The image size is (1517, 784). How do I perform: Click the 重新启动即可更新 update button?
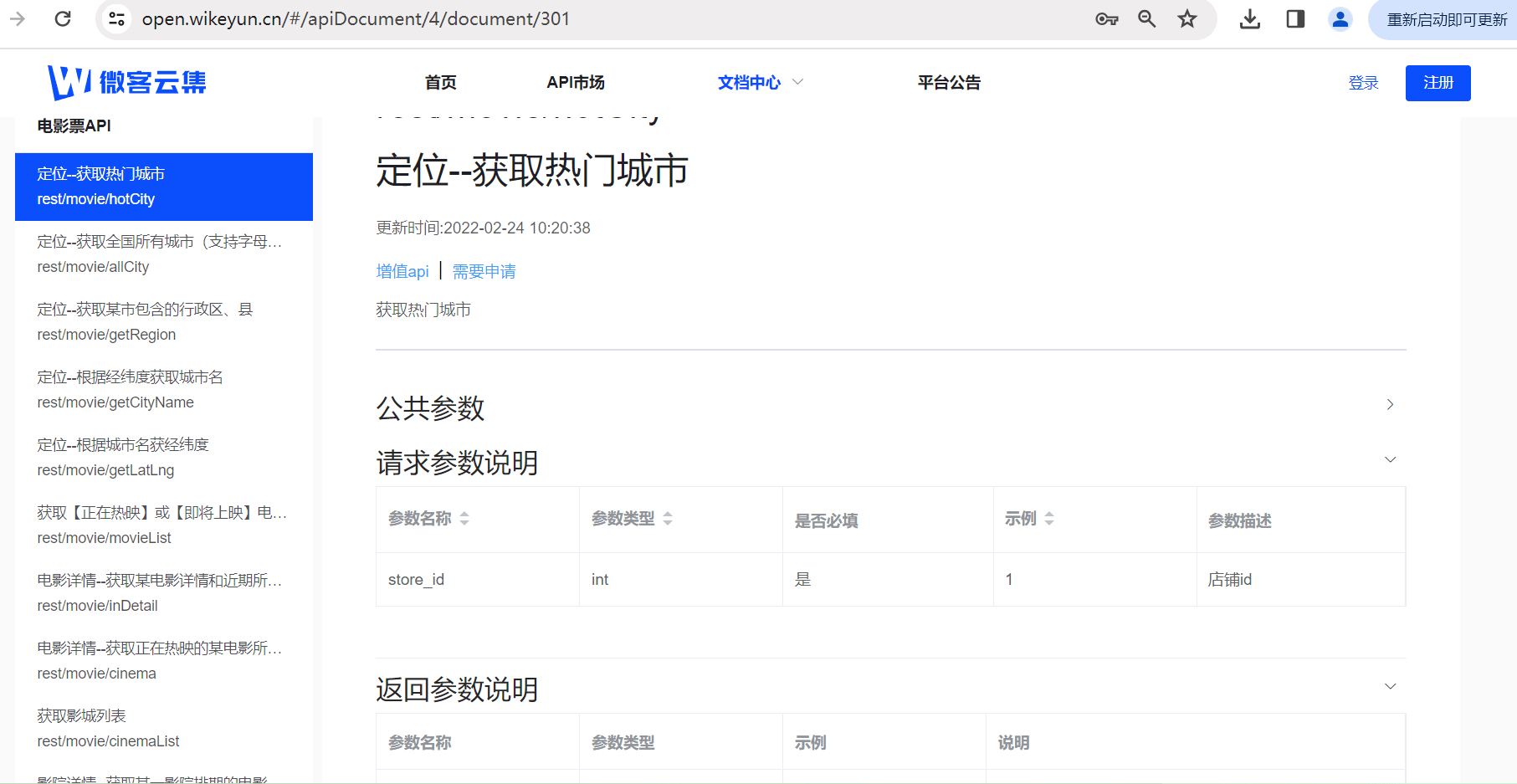(1445, 19)
